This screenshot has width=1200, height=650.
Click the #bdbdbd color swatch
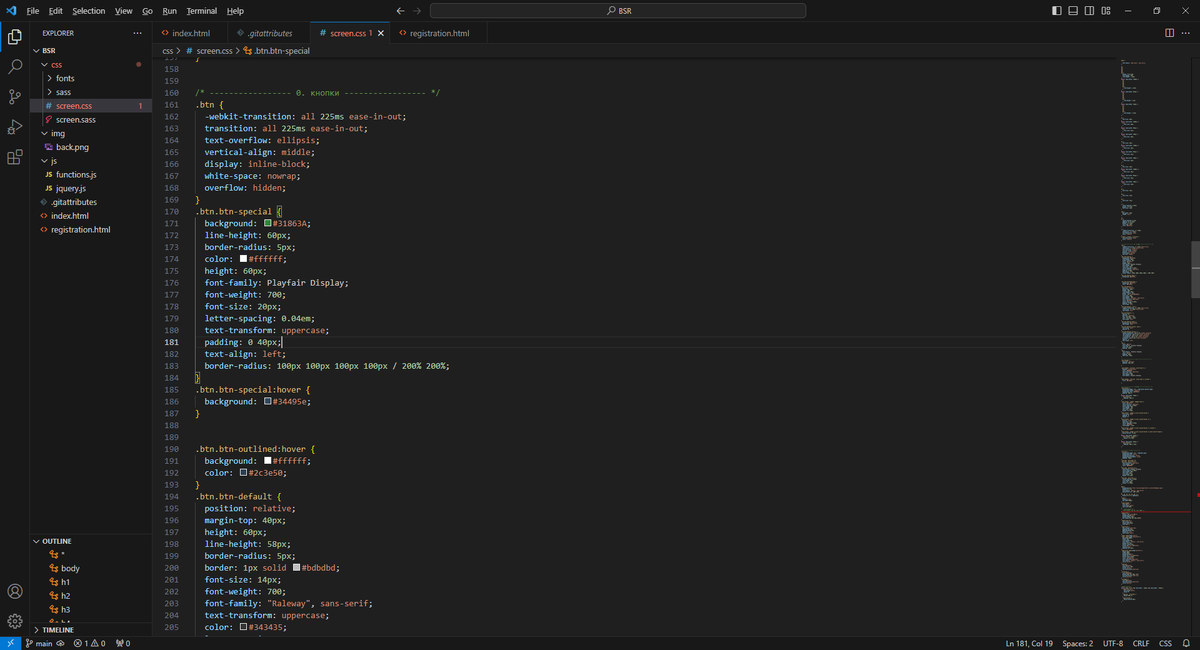coord(297,567)
